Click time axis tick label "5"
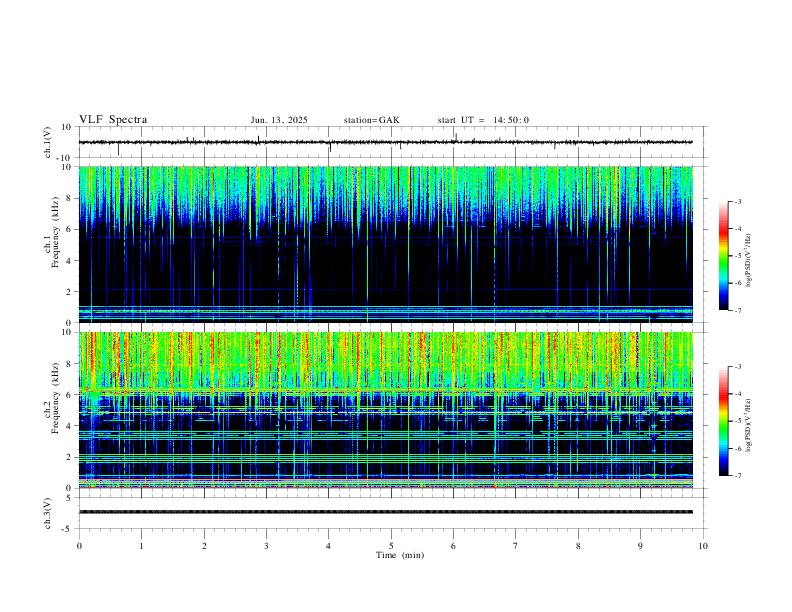This screenshot has height=612, width=792. click(x=391, y=546)
